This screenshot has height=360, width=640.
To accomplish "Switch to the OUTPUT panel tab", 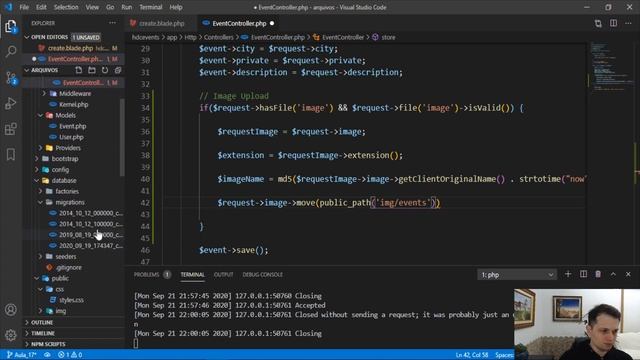I will pyautogui.click(x=223, y=275).
